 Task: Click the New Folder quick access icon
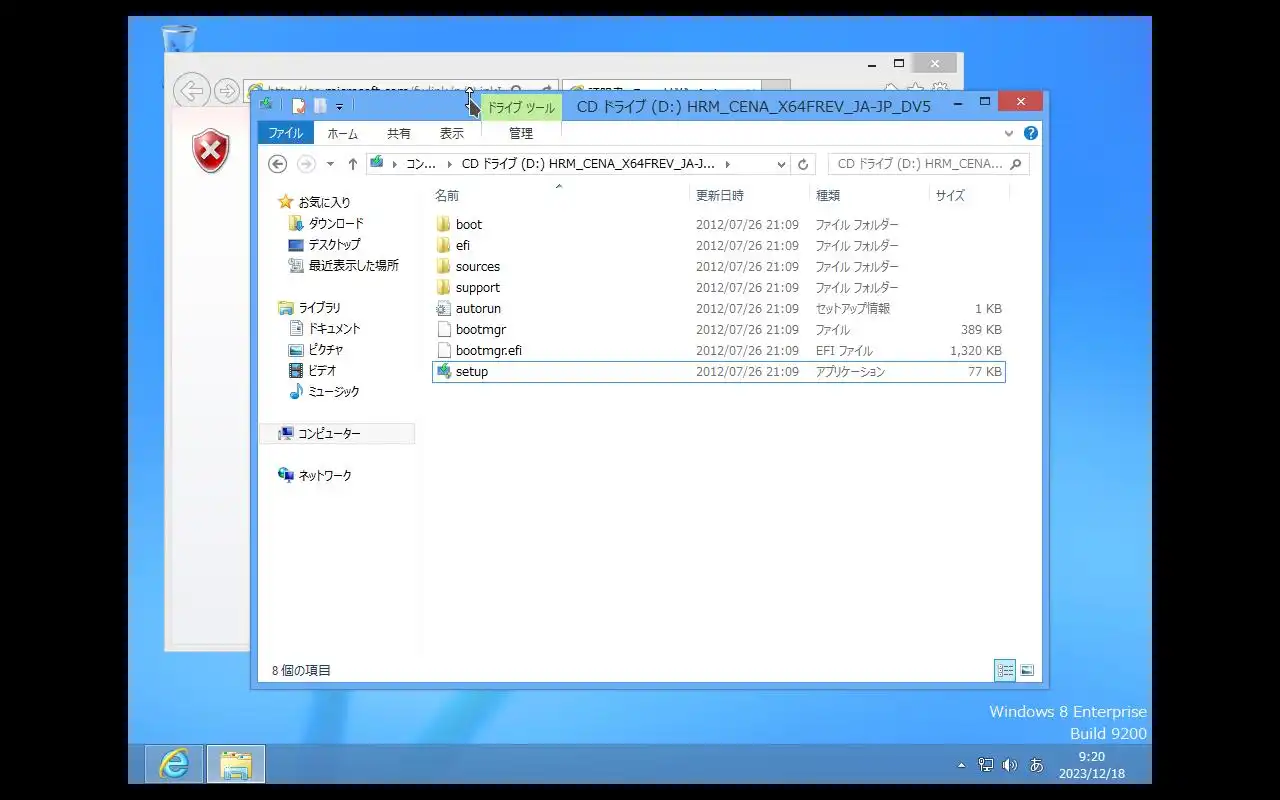[320, 106]
